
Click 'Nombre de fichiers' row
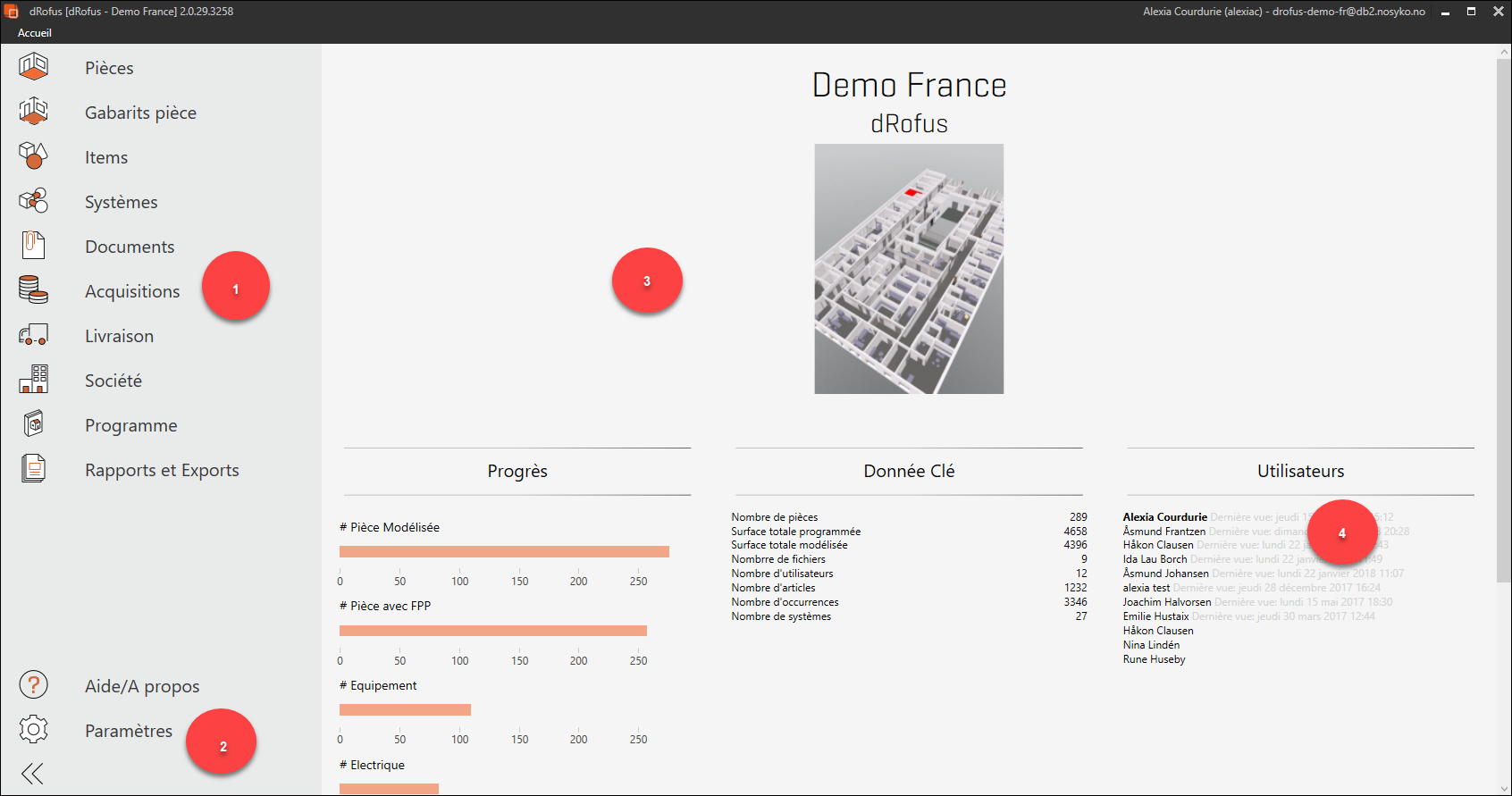click(x=909, y=559)
